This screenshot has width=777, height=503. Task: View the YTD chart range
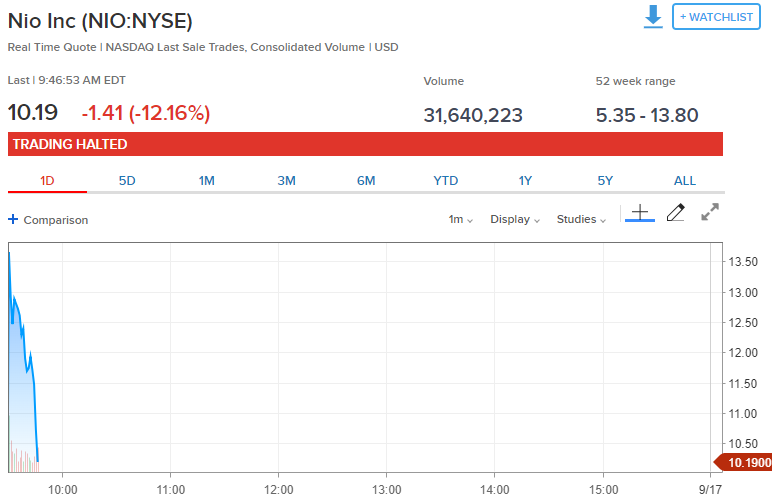pos(445,181)
